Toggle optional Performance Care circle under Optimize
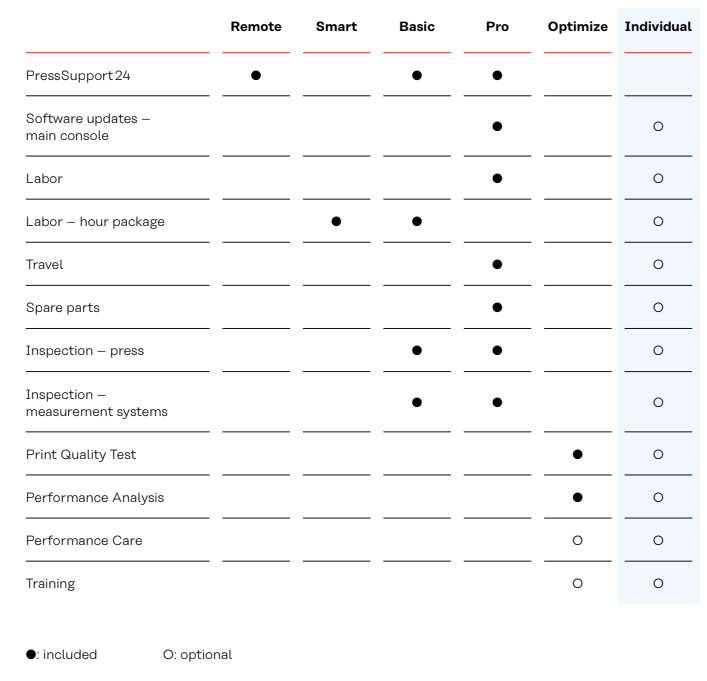This screenshot has height=681, width=707. 577,540
